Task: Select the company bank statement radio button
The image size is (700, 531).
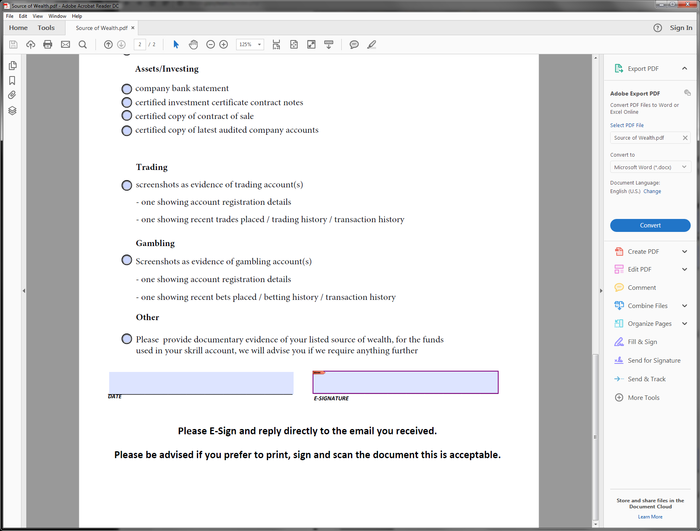Action: [x=127, y=89]
